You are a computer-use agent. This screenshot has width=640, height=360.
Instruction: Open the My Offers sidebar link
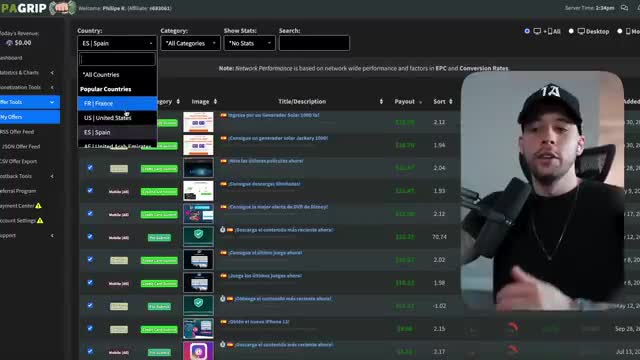(x=29, y=117)
